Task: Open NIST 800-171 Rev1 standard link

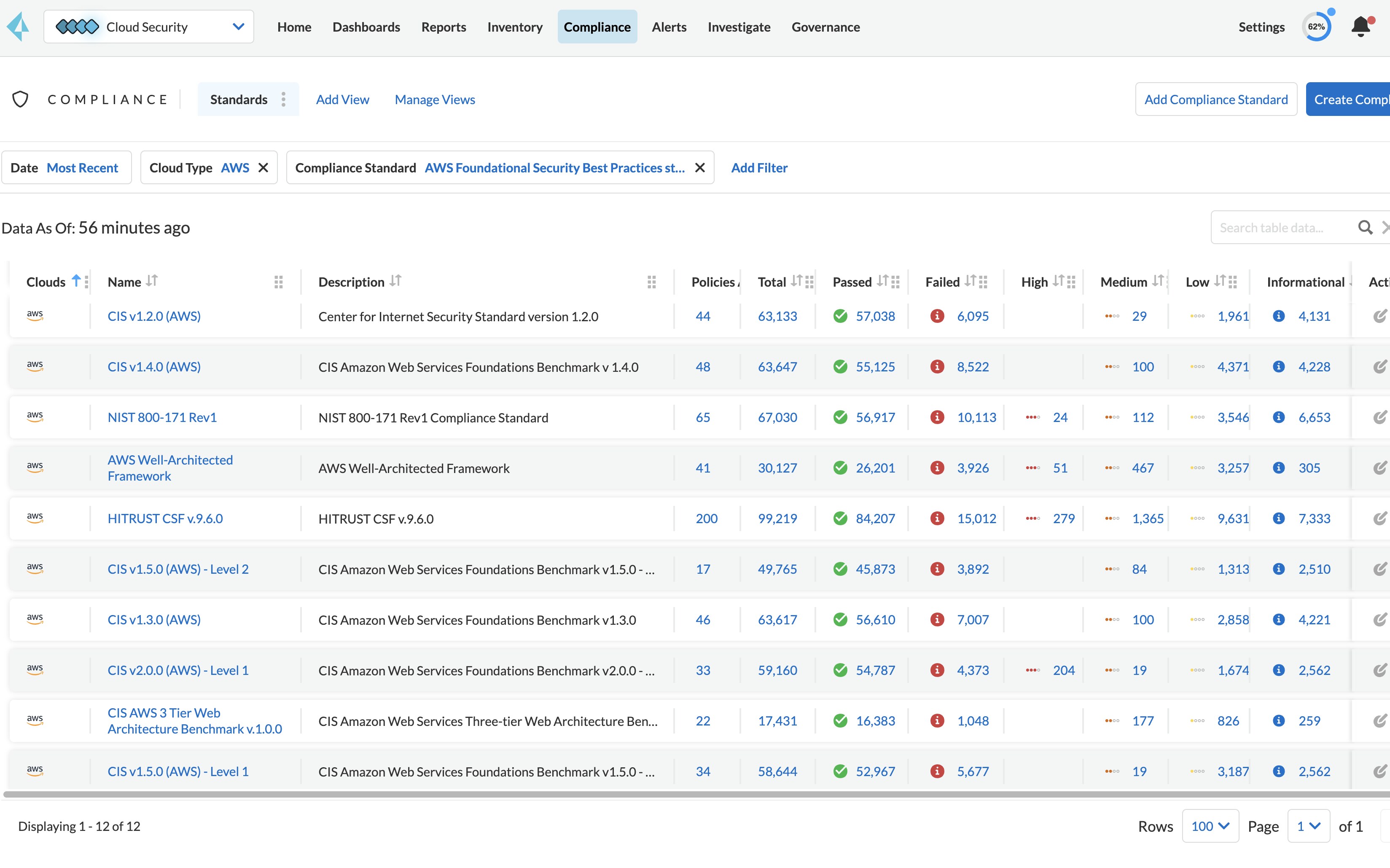Action: click(x=162, y=417)
